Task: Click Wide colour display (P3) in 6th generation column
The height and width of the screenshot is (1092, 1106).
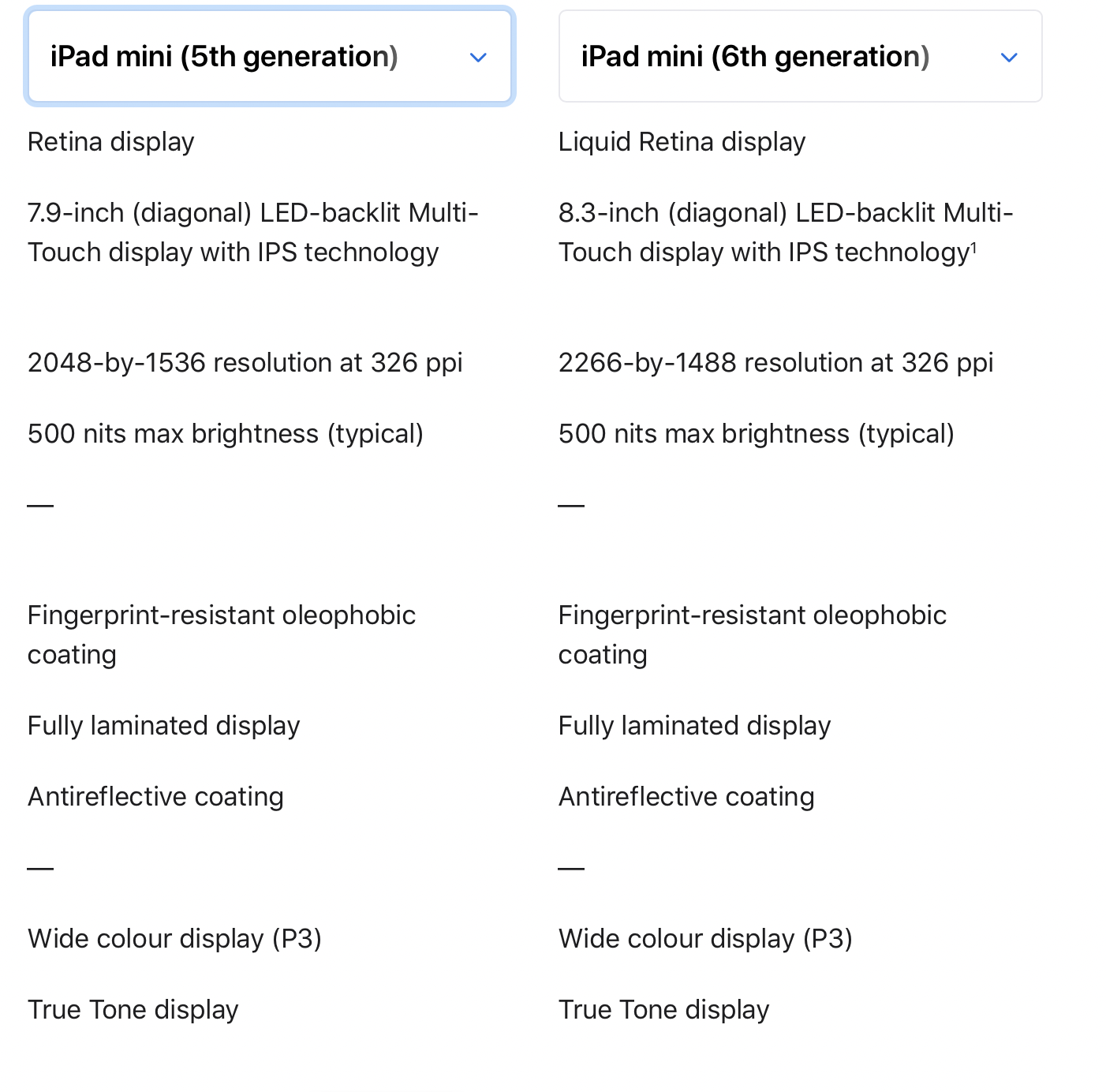Action: coord(705,939)
